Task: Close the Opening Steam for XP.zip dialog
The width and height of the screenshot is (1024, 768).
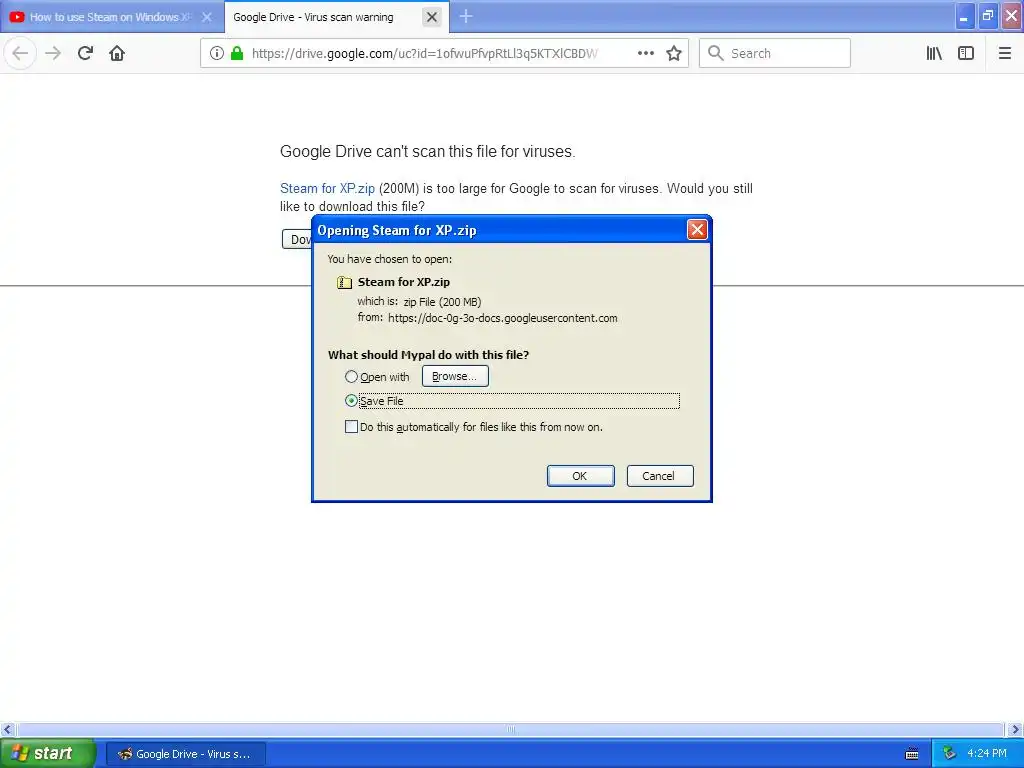Action: point(697,230)
